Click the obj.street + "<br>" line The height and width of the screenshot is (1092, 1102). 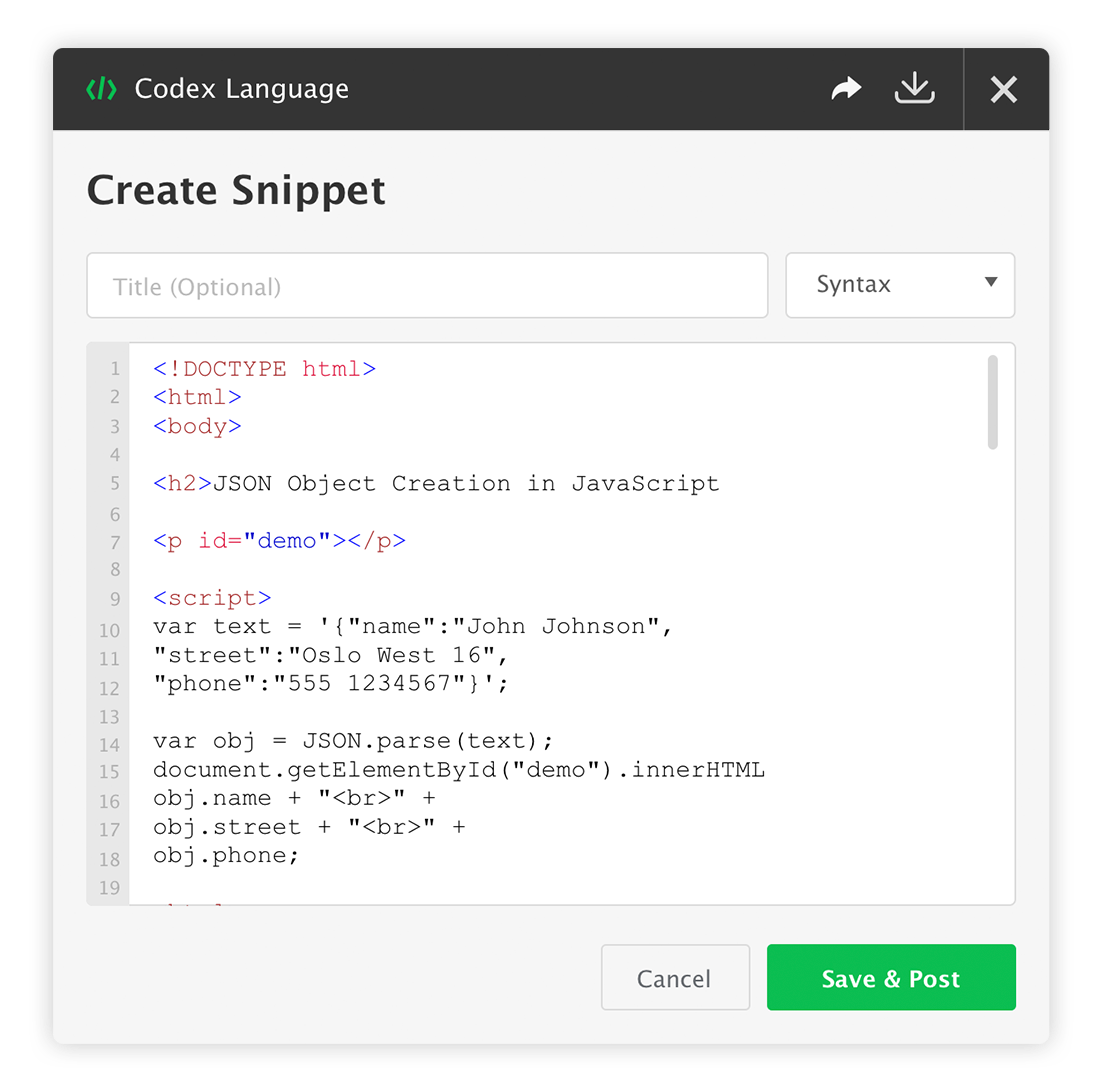point(309,827)
